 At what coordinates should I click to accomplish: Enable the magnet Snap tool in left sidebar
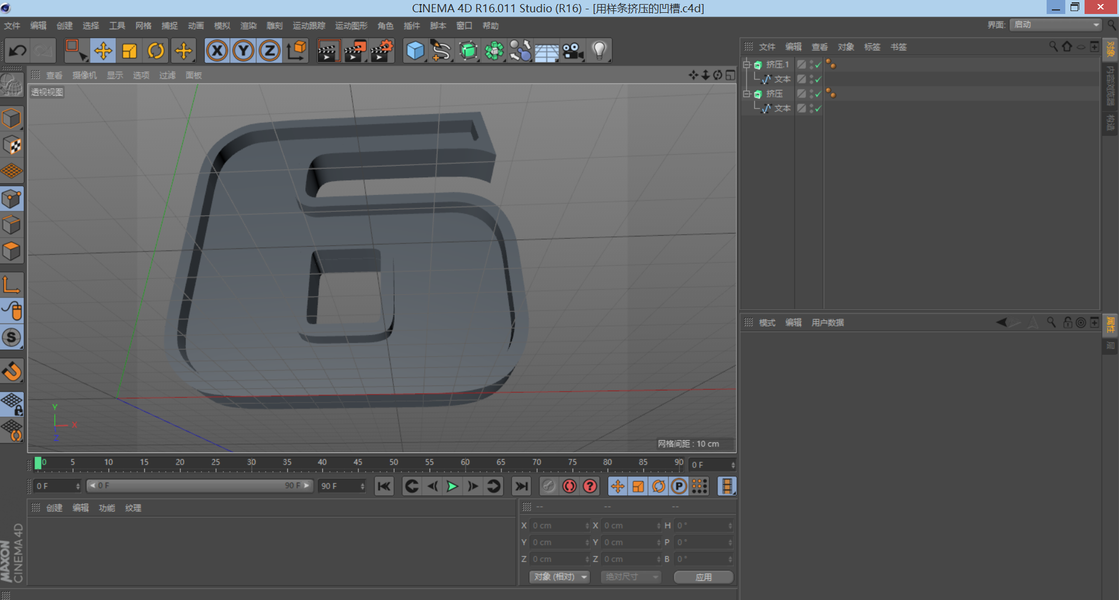click(x=12, y=371)
